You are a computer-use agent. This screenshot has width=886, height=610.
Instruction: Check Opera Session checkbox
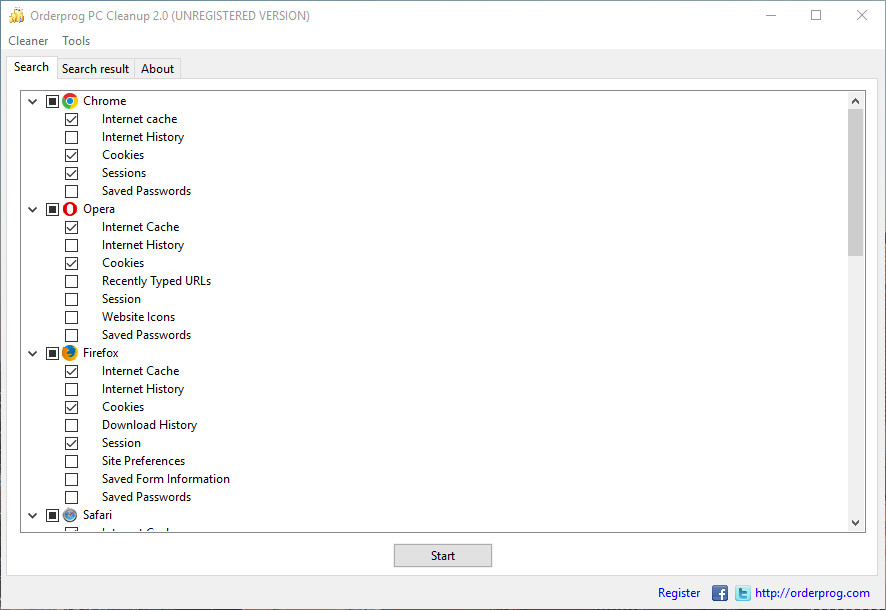pos(71,299)
